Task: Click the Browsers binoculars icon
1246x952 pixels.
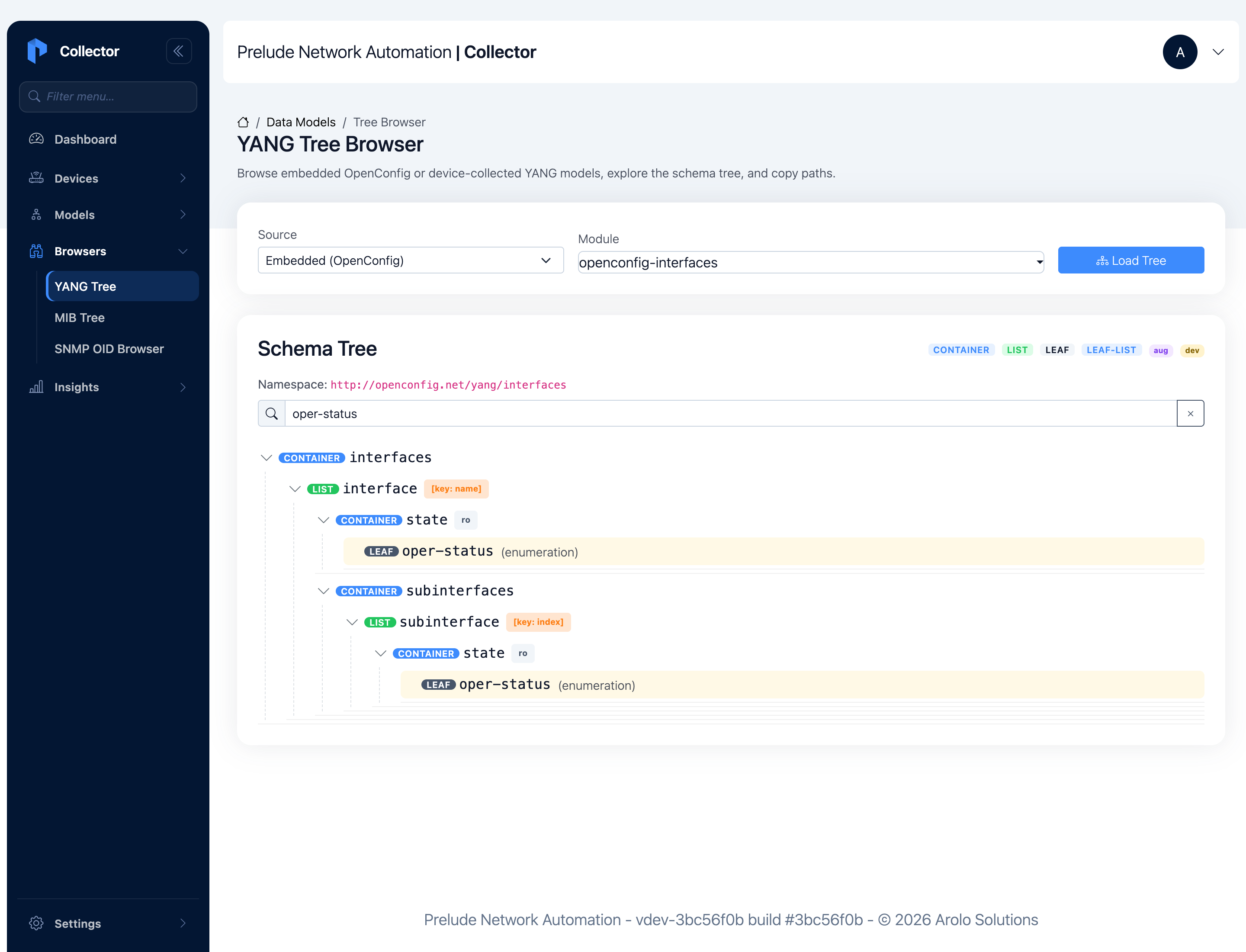Action: coord(36,251)
